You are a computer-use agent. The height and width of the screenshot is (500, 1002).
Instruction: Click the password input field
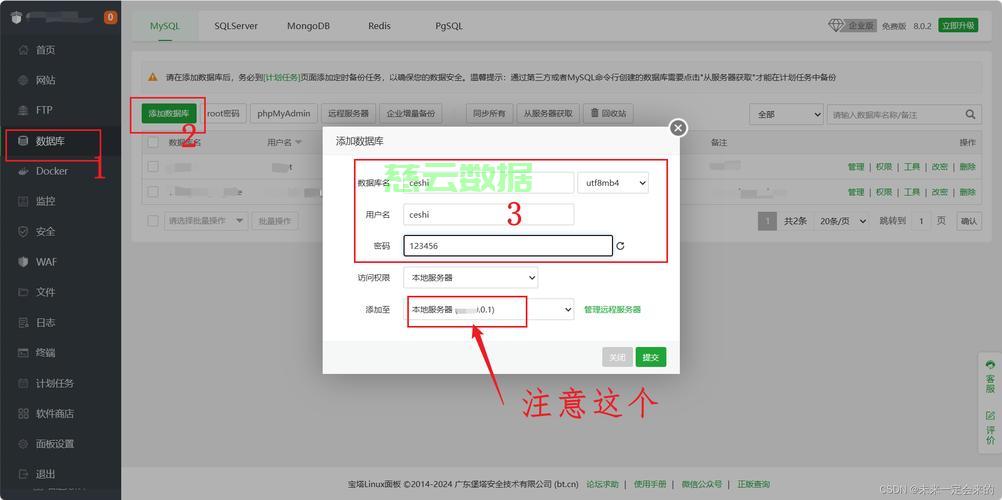point(507,246)
